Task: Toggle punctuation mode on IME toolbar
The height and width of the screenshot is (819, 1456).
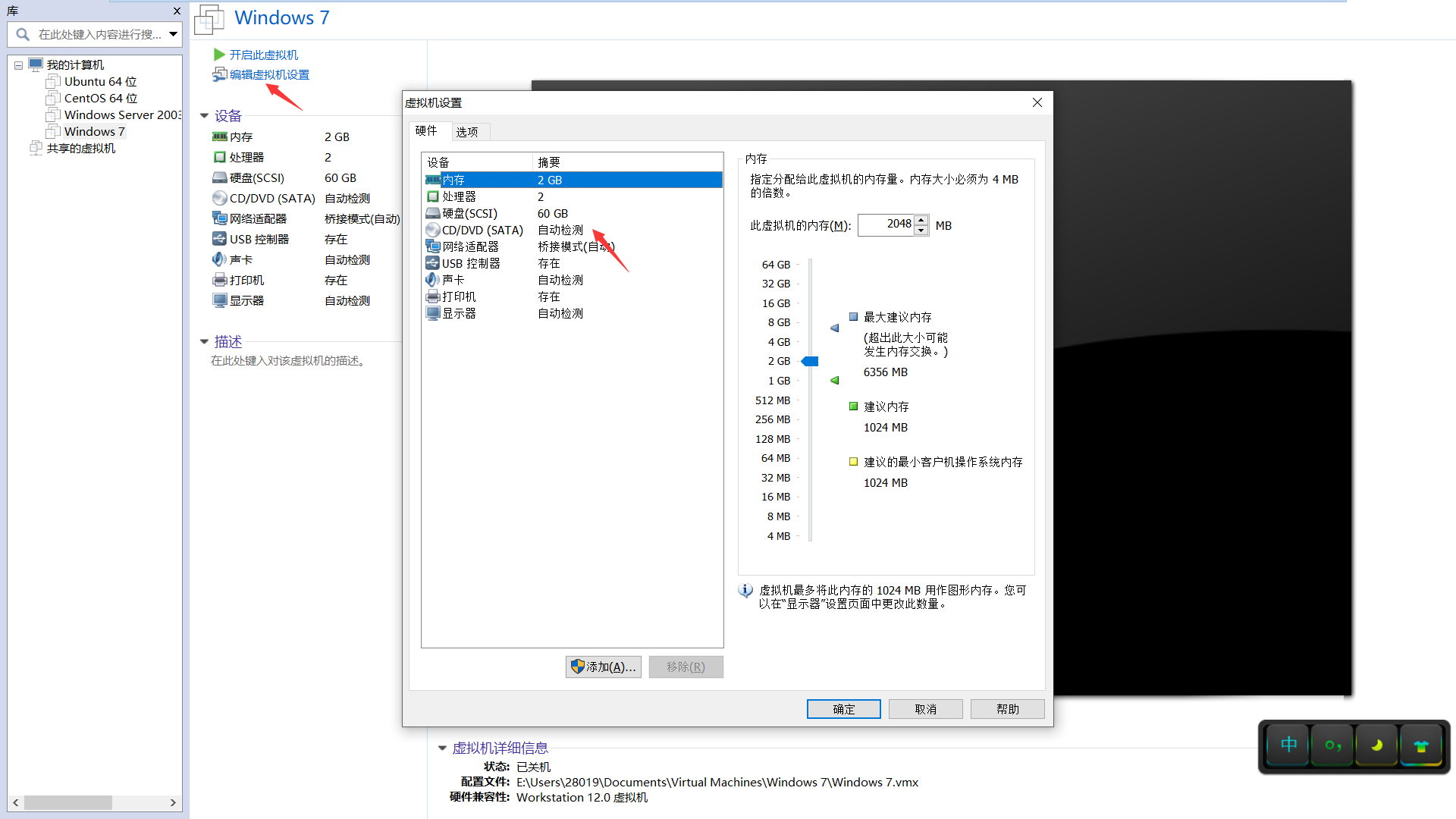Action: (x=1332, y=745)
